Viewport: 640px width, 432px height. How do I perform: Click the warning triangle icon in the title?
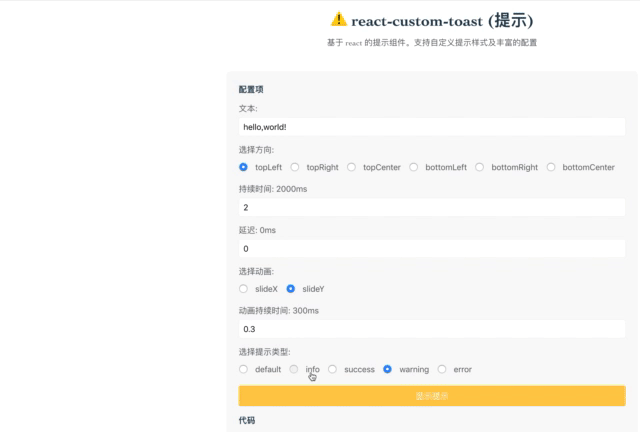338,19
